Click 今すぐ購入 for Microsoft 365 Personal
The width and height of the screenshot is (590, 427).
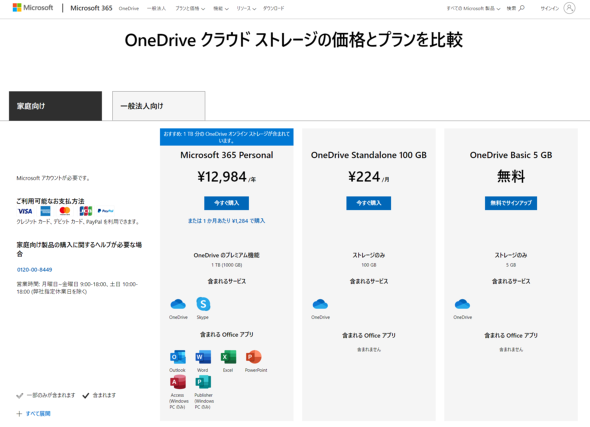click(227, 203)
